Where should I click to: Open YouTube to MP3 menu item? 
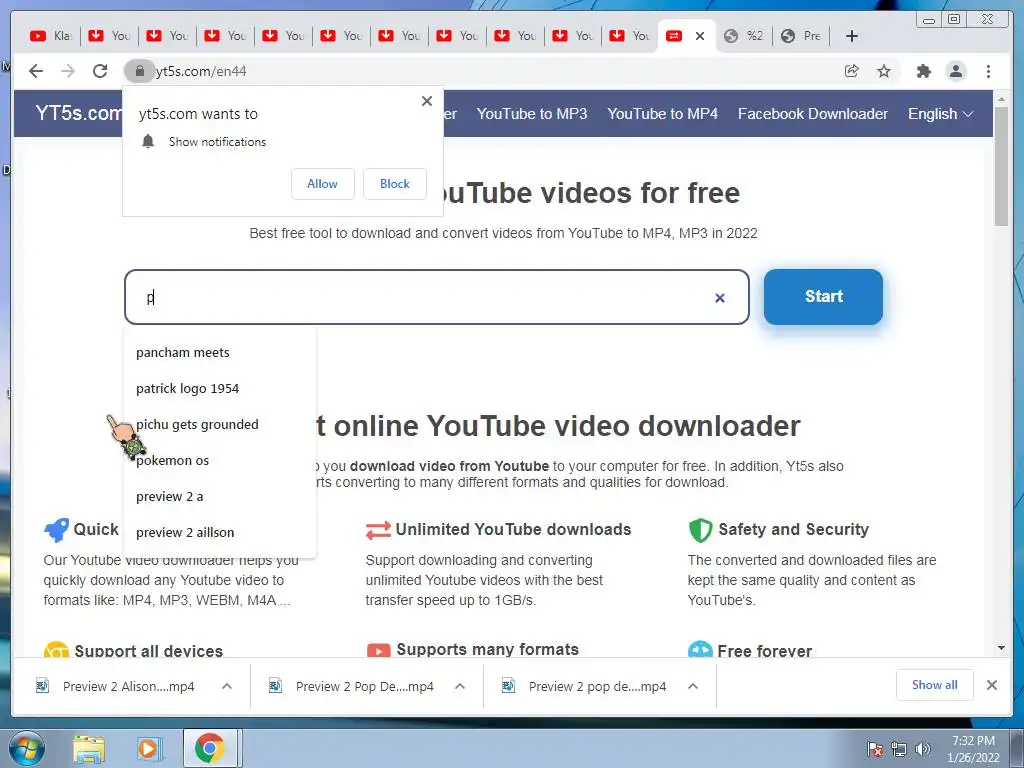pos(532,114)
